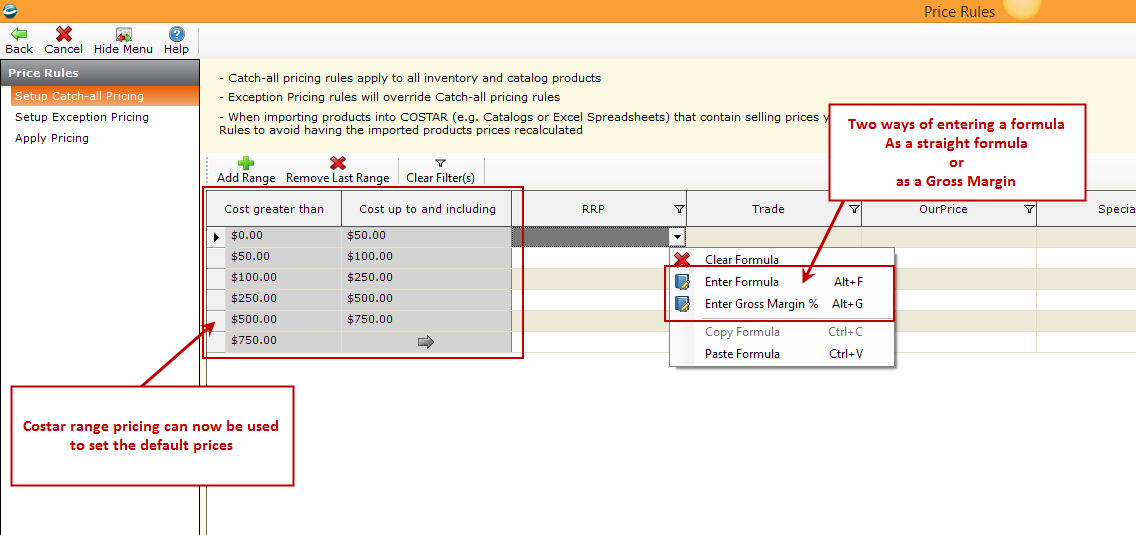Screen dimensions: 1136x535
Task: Click the Enter Formula notepad icon
Action: pyautogui.click(x=682, y=282)
